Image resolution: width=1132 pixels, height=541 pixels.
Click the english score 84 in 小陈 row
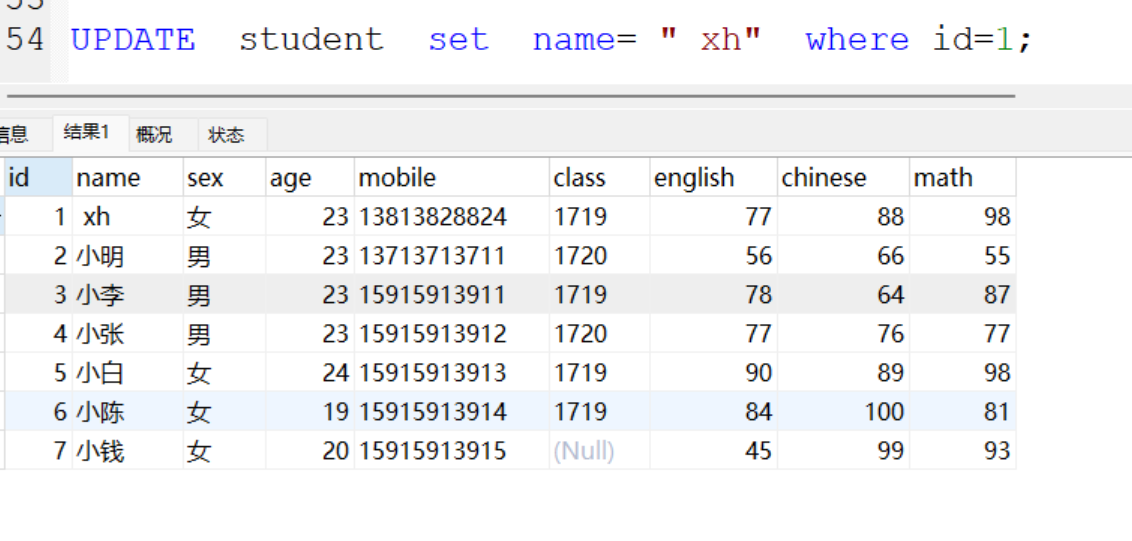[x=714, y=412]
